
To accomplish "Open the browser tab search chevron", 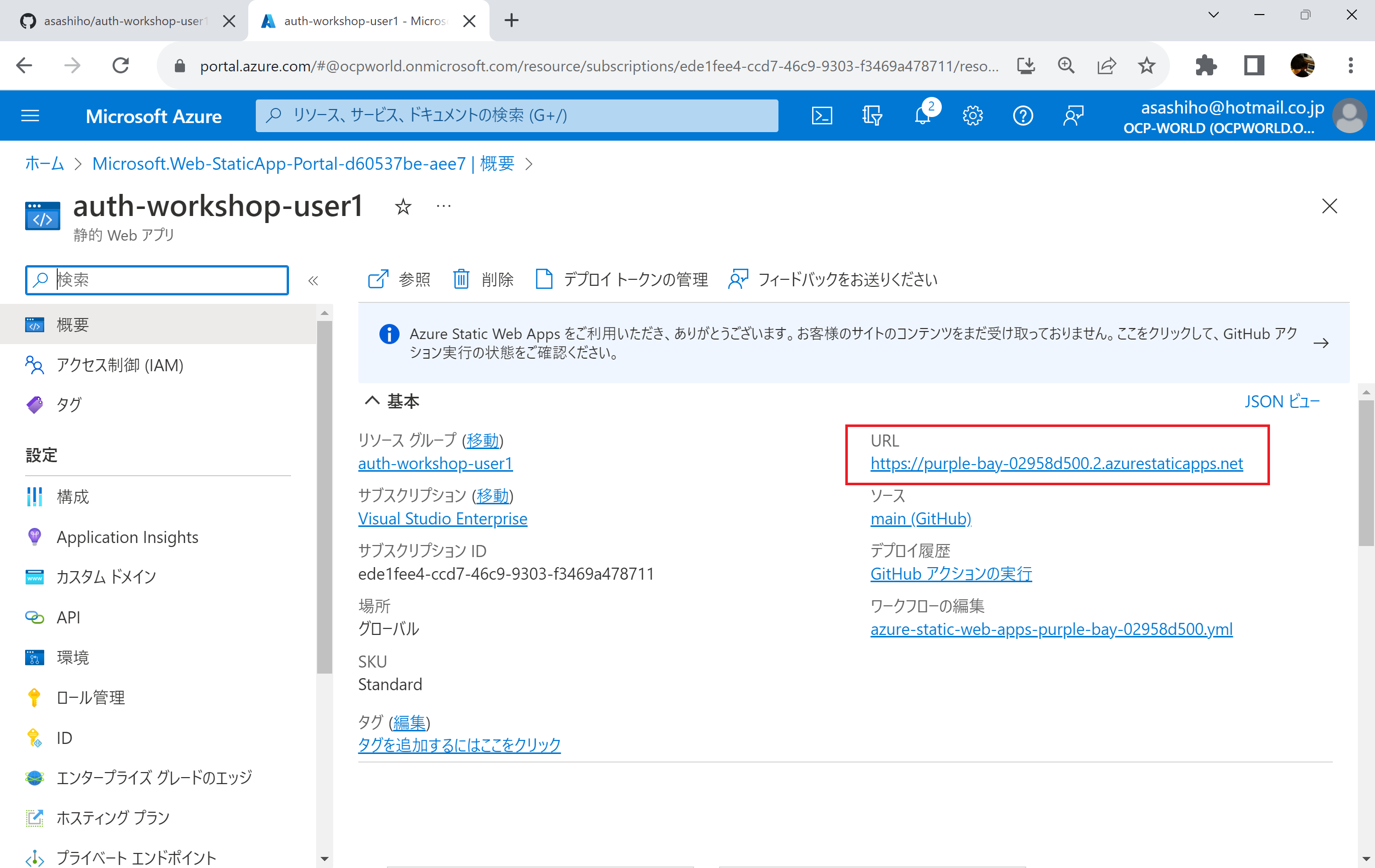I will click(x=1213, y=16).
